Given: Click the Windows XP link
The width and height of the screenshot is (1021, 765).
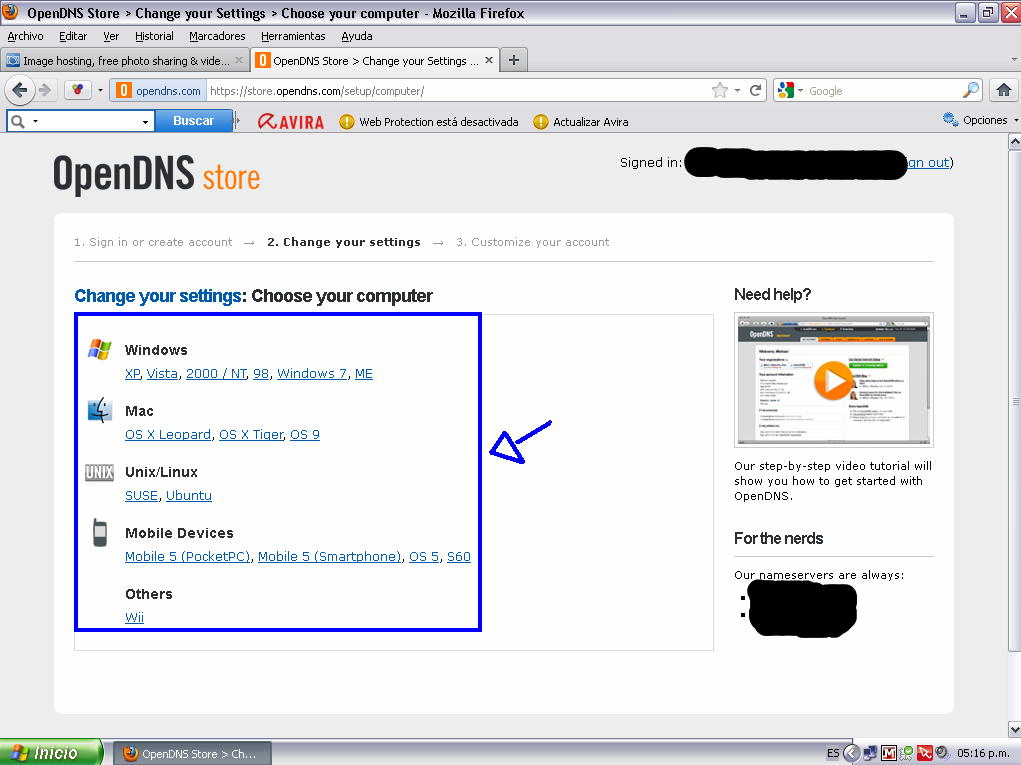Looking at the screenshot, I should [x=132, y=374].
